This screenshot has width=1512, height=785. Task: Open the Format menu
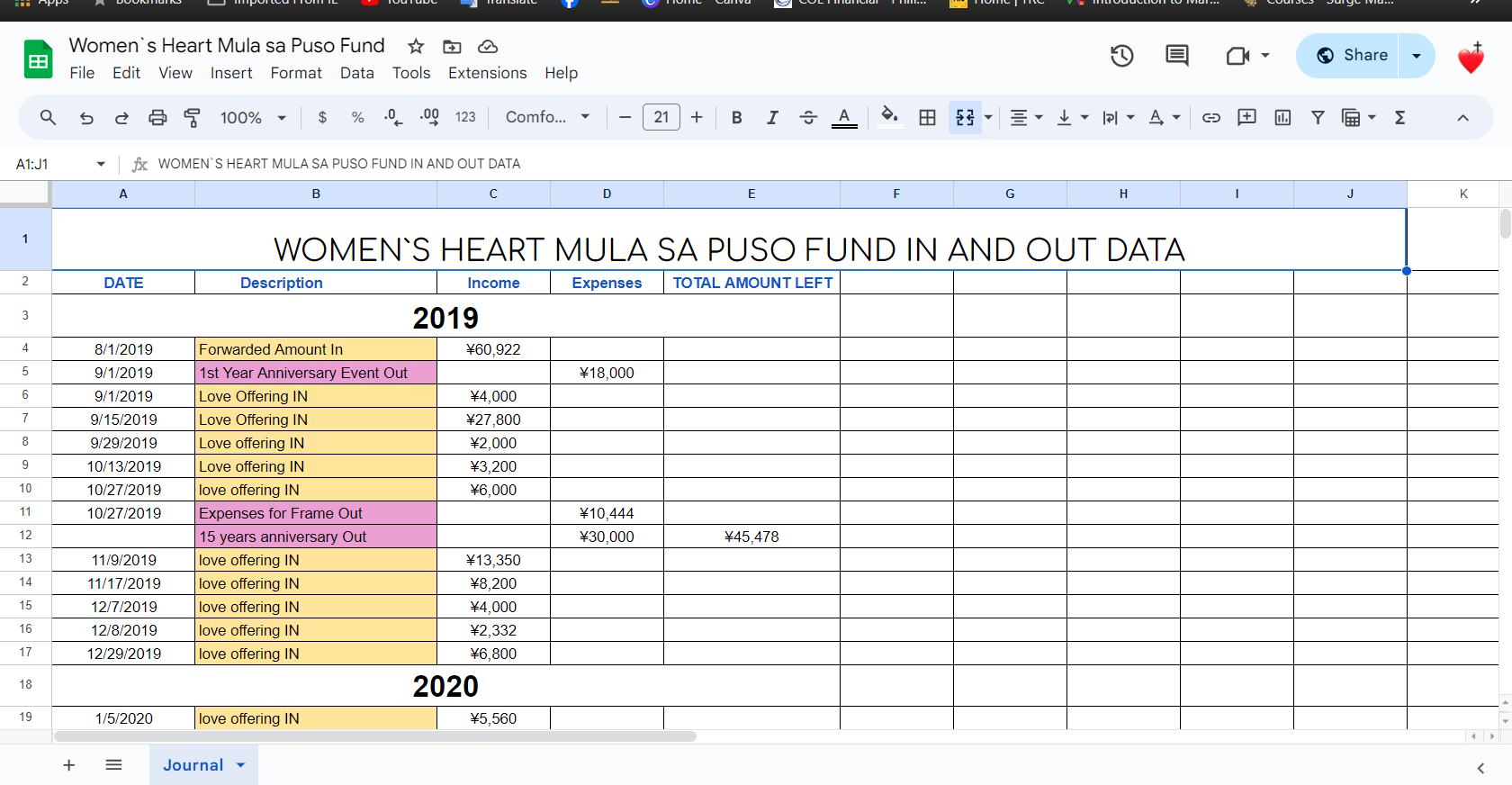click(x=296, y=73)
